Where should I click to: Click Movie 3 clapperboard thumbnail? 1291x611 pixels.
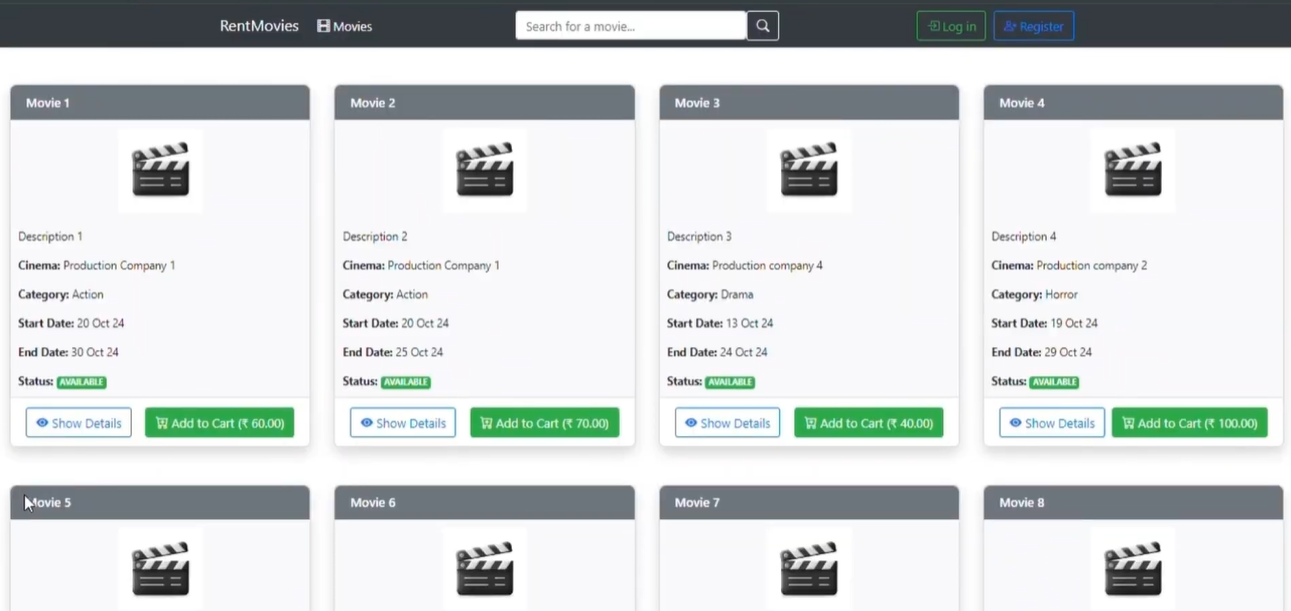pyautogui.click(x=809, y=171)
